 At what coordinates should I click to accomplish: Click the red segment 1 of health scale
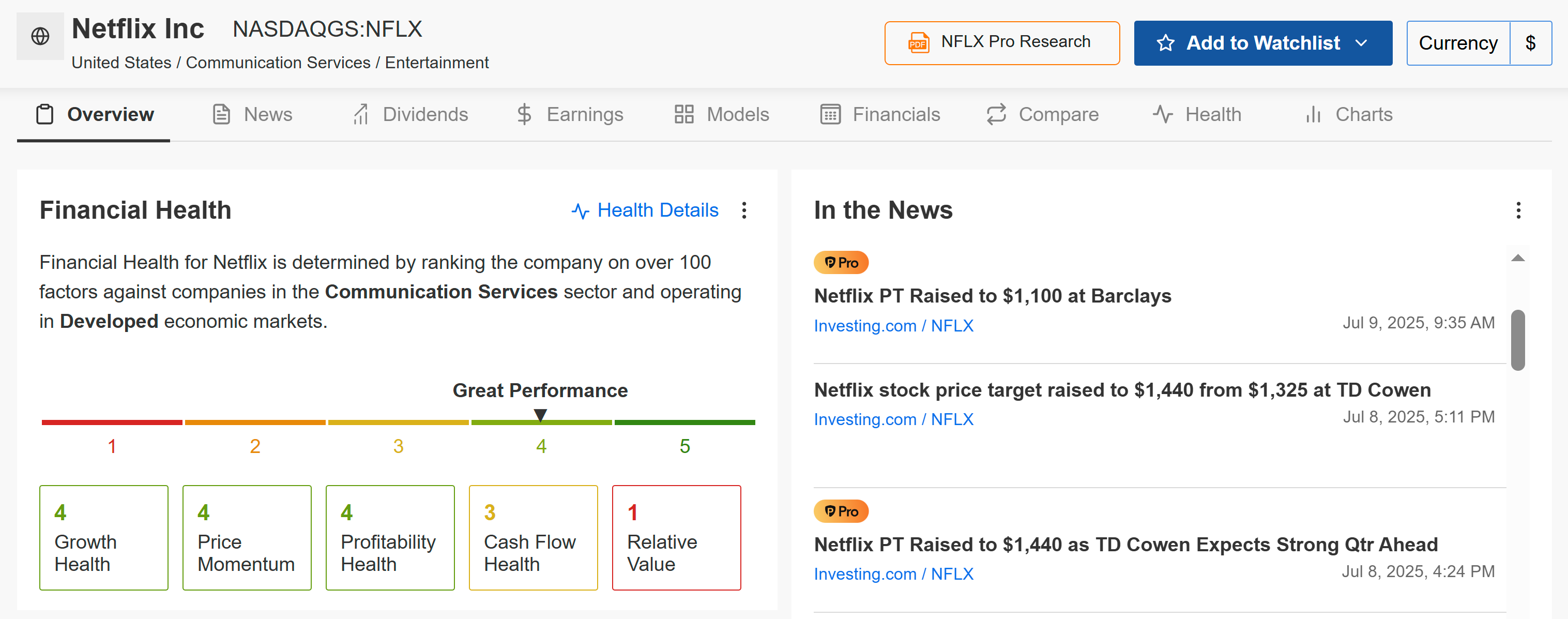click(x=112, y=422)
